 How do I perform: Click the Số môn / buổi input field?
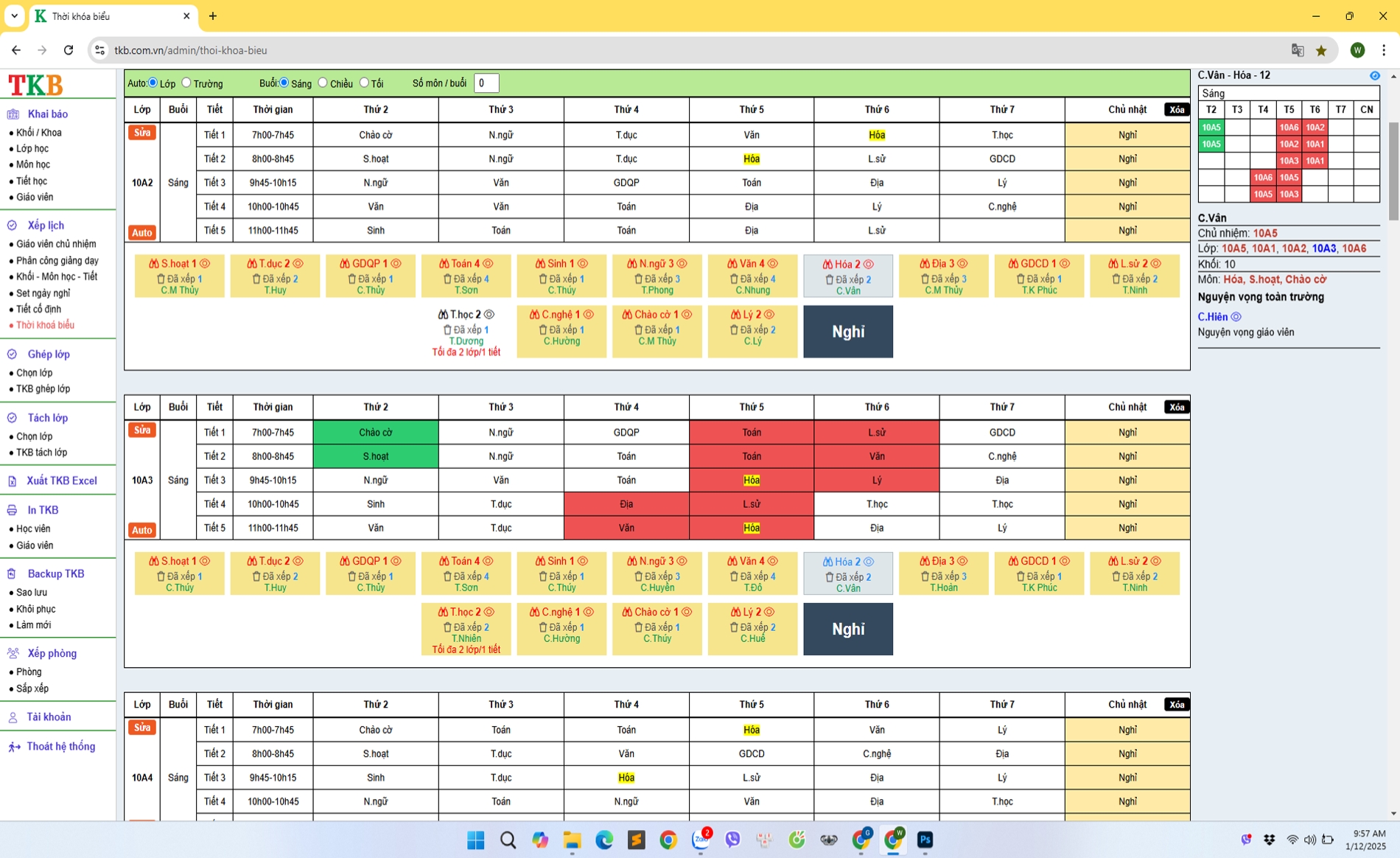pos(486,83)
